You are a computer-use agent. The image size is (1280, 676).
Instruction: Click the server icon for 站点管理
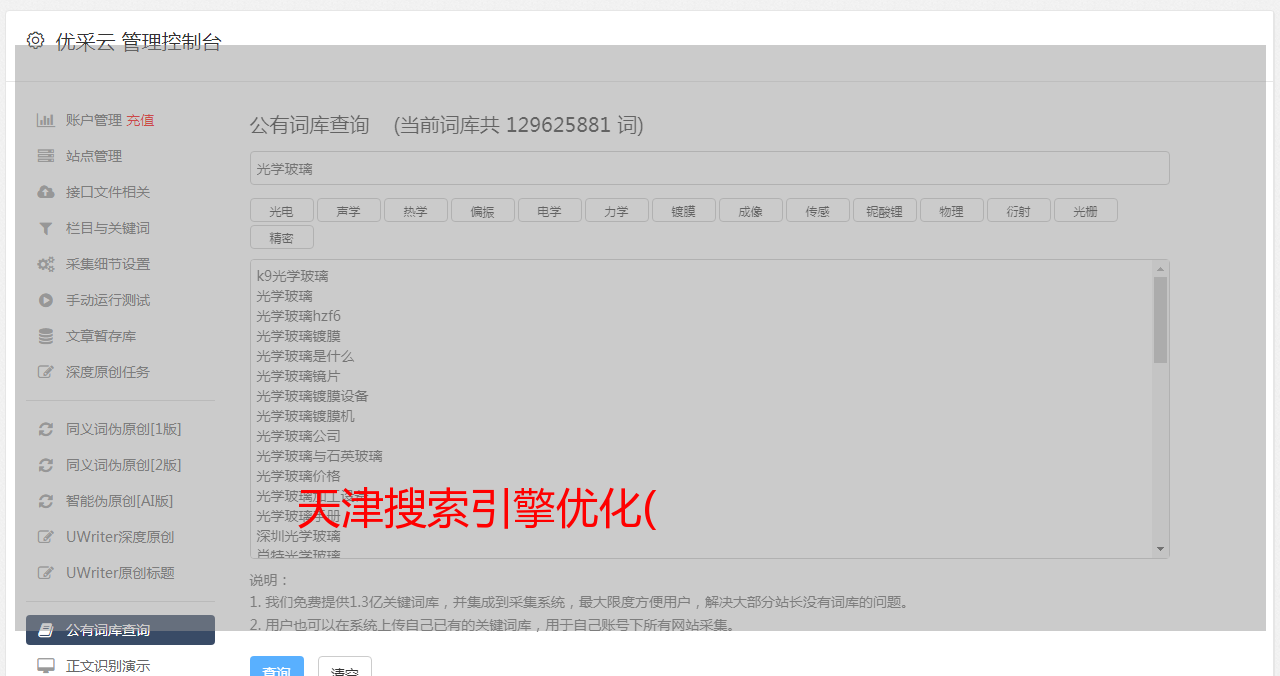tap(46, 156)
